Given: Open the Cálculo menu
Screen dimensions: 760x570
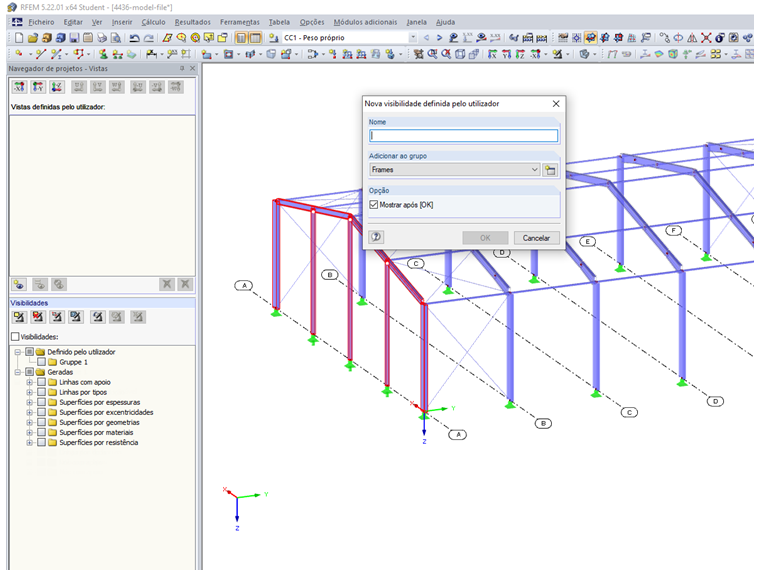Looking at the screenshot, I should click(153, 22).
